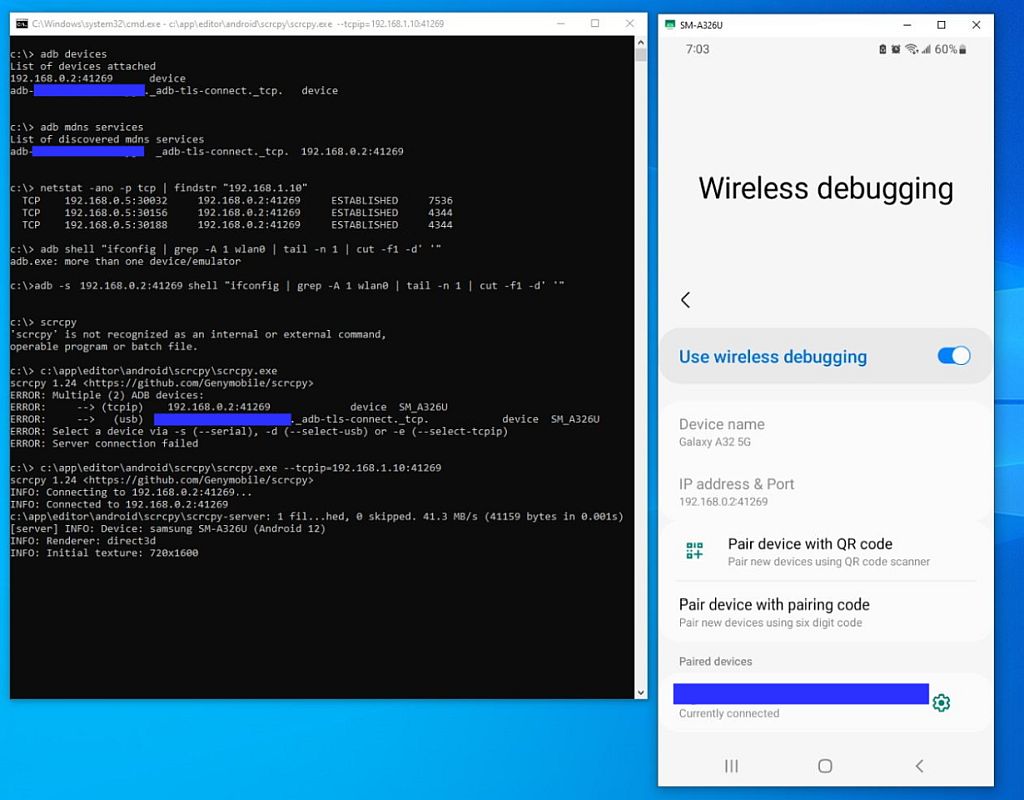Minimize the SM-A326U window
Image resolution: width=1024 pixels, height=800 pixels.
(906, 25)
